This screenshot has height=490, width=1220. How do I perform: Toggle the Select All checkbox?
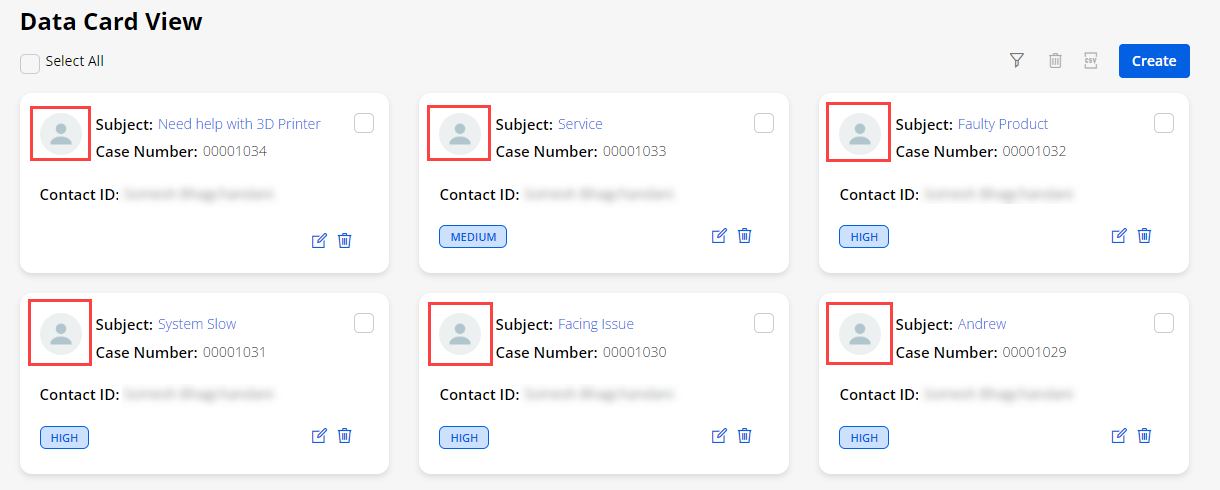(30, 63)
